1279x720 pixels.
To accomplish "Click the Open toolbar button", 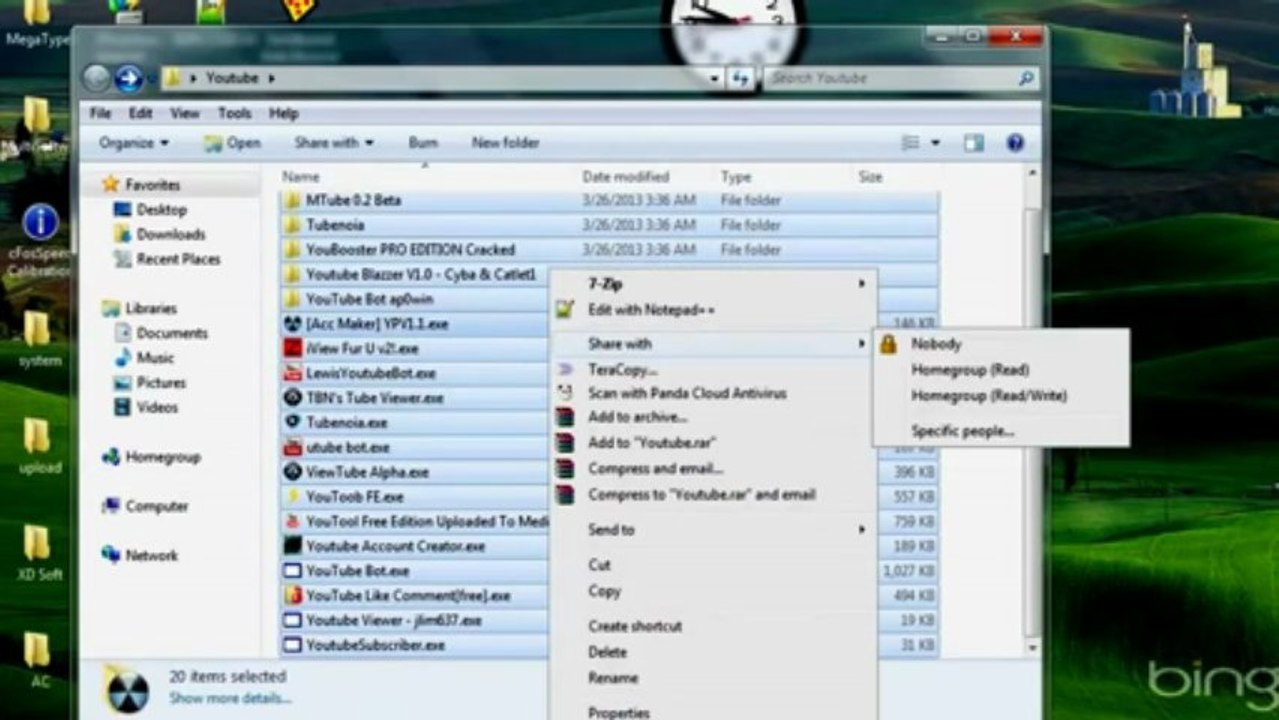I will coord(232,143).
